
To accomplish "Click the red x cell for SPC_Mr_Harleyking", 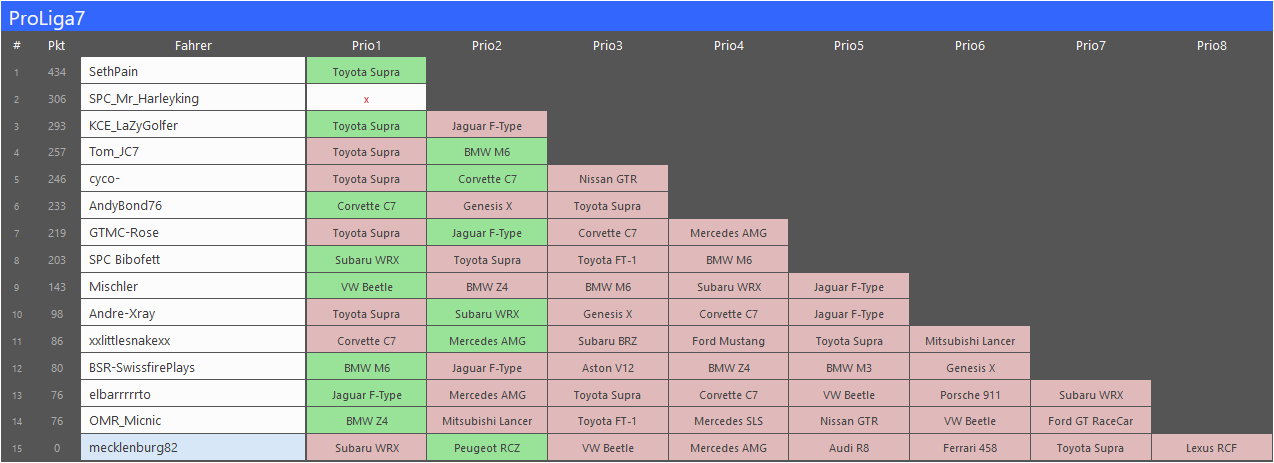I will tap(366, 99).
